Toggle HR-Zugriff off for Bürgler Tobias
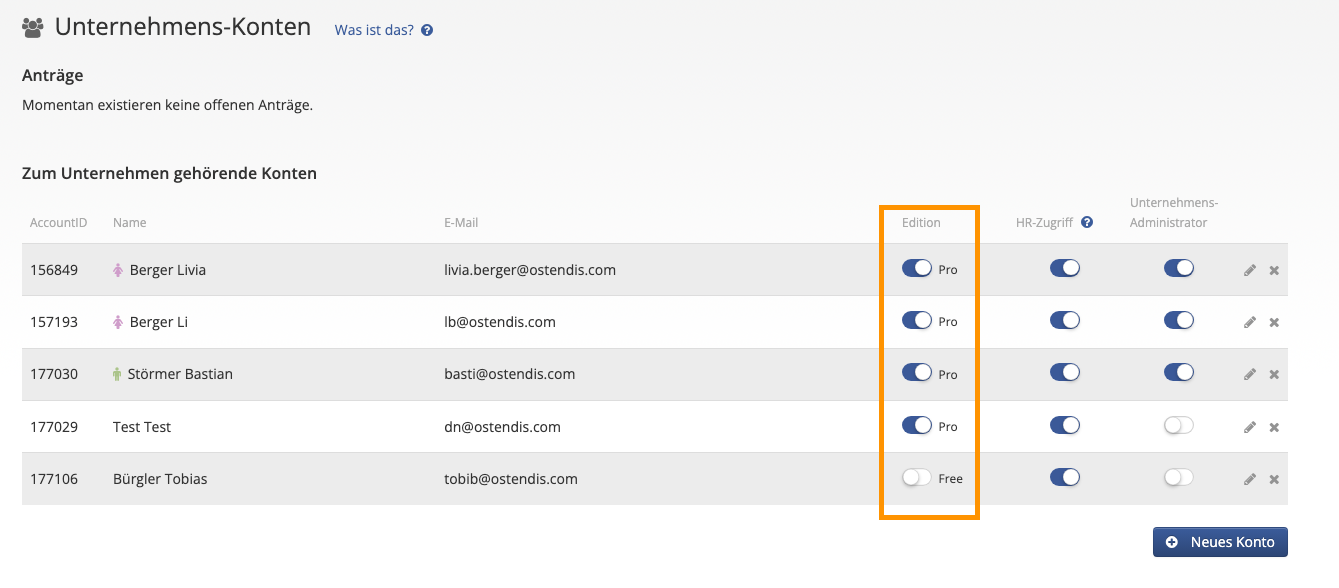This screenshot has width=1339, height=588. coord(1065,478)
